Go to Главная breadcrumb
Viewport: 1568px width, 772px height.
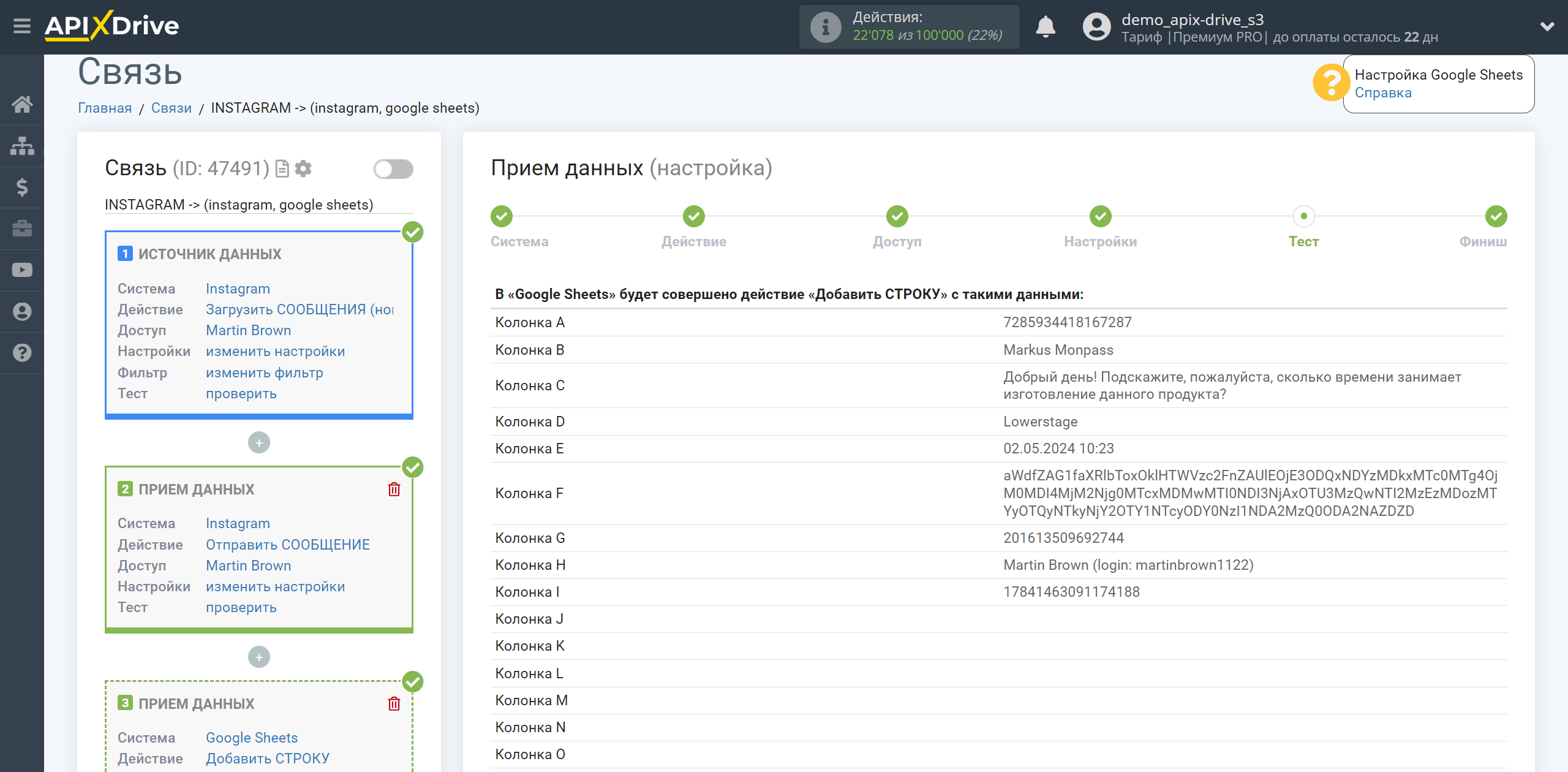(105, 108)
